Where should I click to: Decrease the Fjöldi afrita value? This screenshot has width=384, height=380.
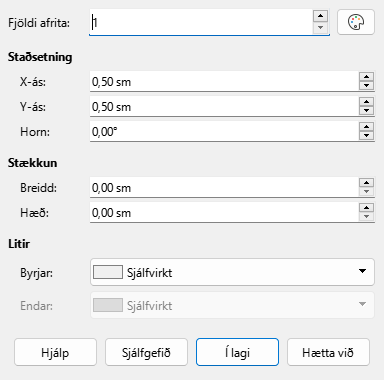(321, 28)
